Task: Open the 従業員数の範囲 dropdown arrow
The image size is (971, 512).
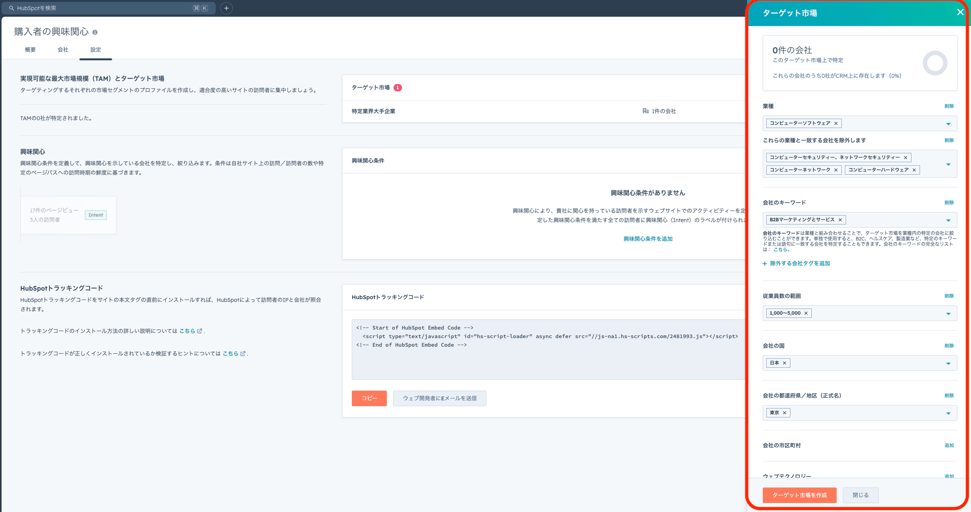Action: [x=948, y=313]
